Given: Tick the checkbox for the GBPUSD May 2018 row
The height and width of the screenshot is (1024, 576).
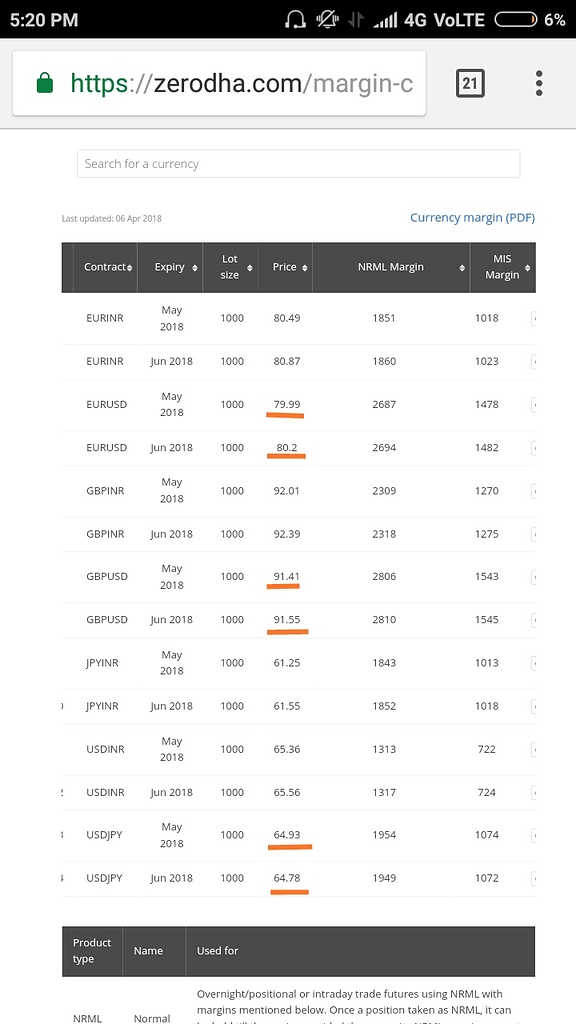Looking at the screenshot, I should click(x=535, y=576).
